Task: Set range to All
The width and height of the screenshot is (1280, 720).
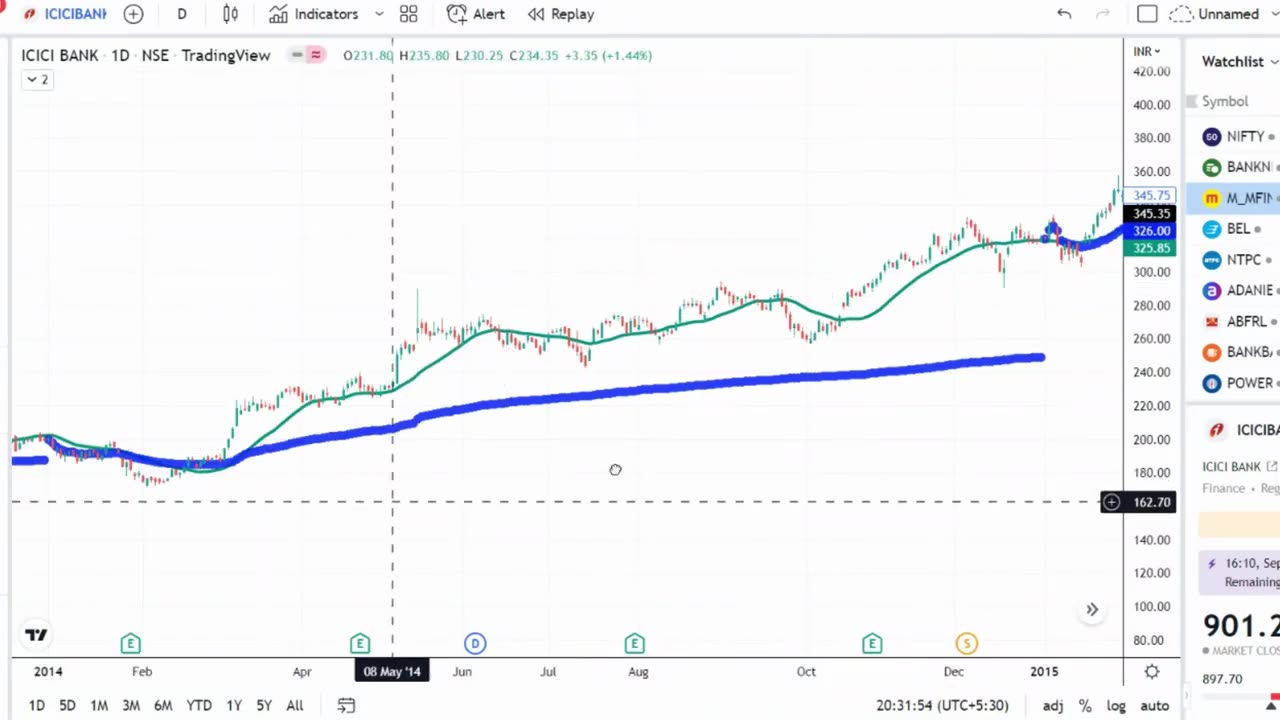Action: click(x=295, y=705)
